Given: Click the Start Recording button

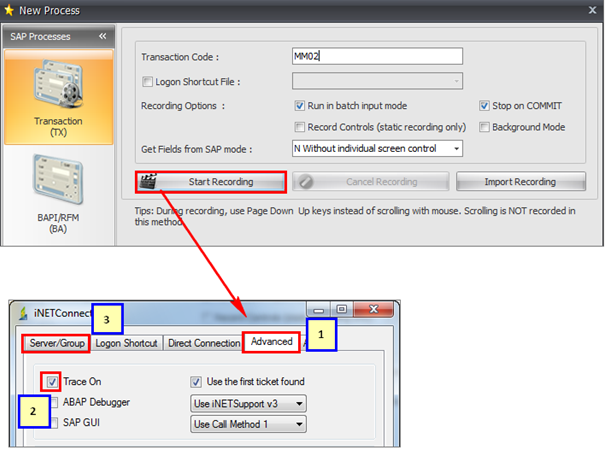Looking at the screenshot, I should tap(210, 182).
